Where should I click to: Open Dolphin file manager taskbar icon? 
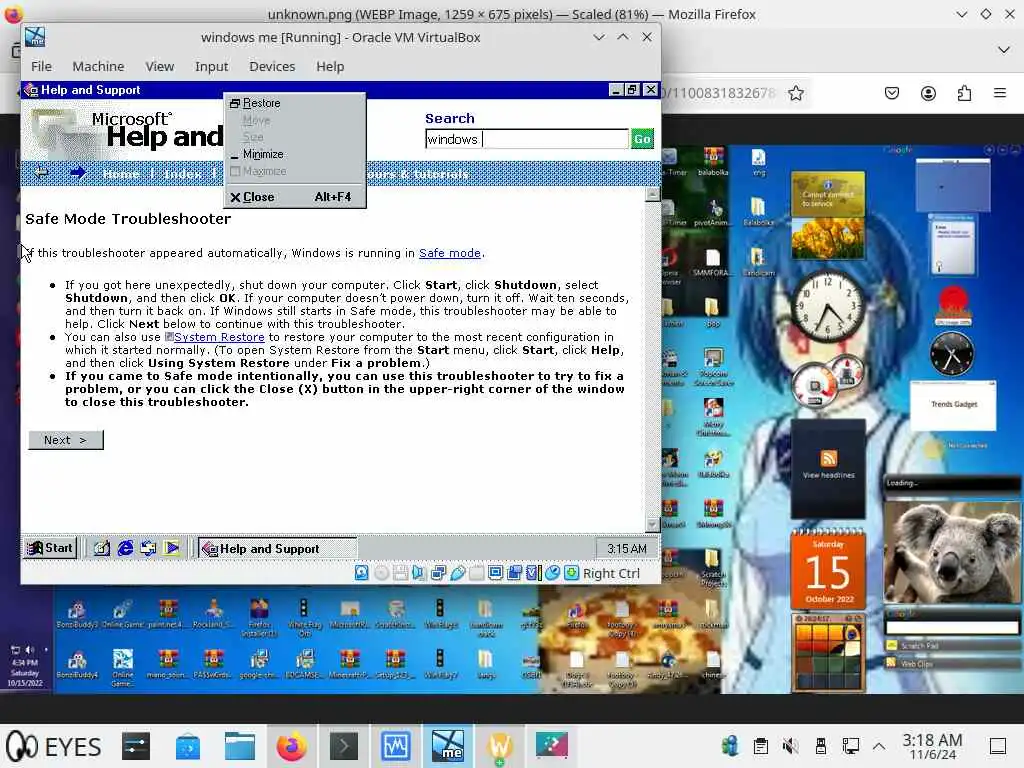[x=240, y=746]
